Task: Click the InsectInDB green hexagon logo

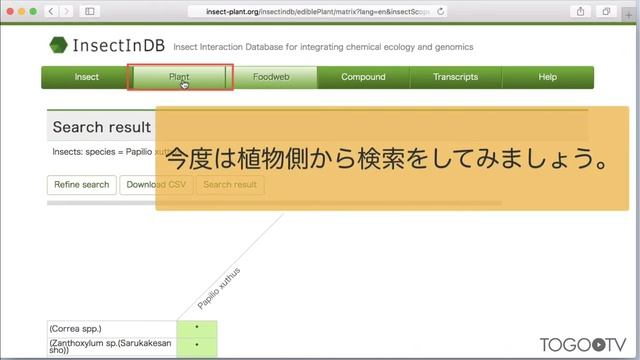Action: [x=58, y=45]
